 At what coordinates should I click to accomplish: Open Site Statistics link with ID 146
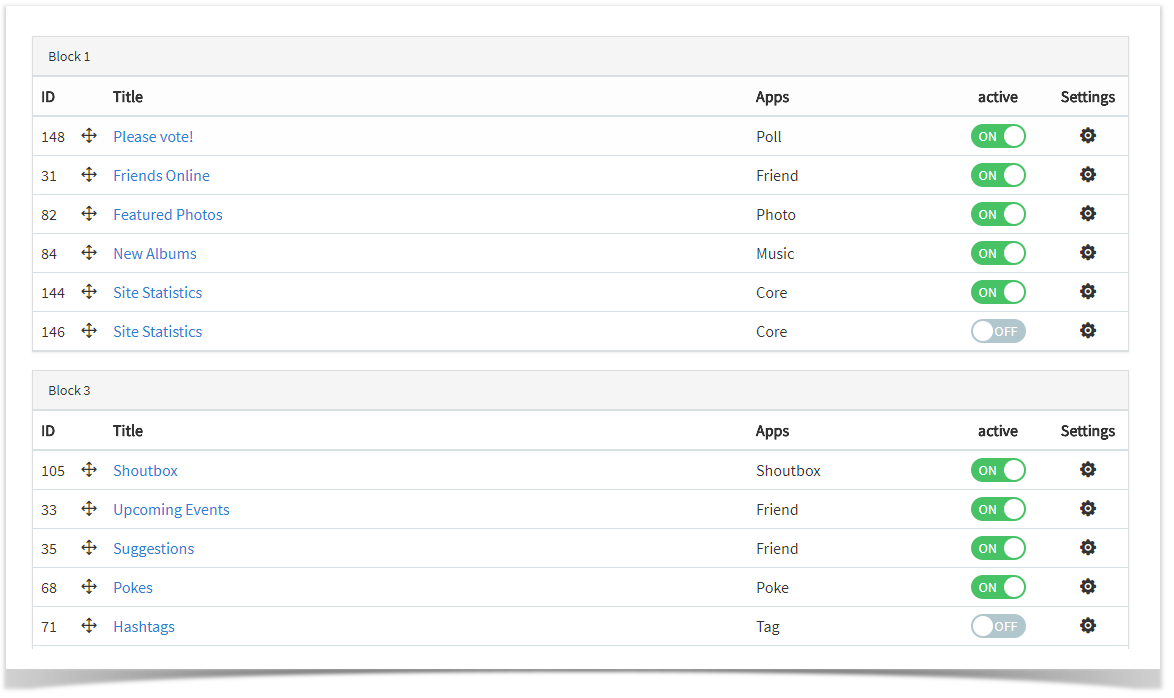[157, 331]
